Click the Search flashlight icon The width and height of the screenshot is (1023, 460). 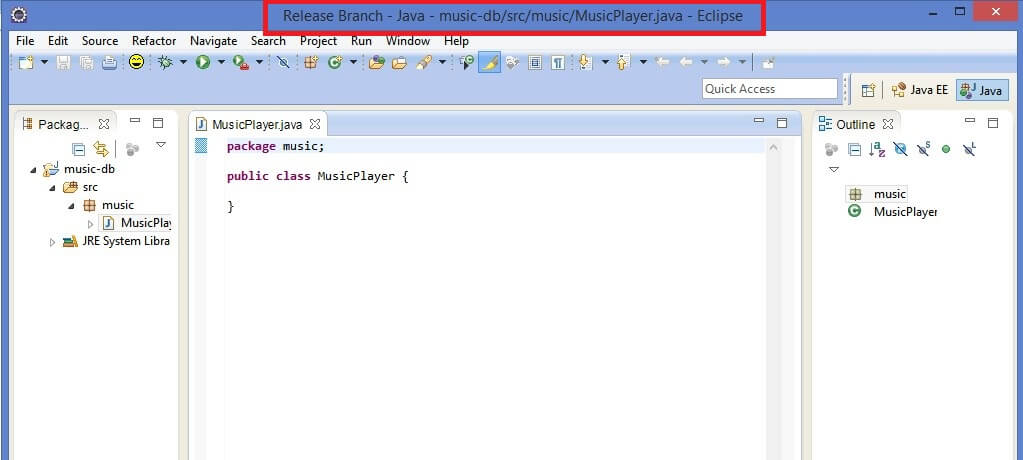click(424, 63)
